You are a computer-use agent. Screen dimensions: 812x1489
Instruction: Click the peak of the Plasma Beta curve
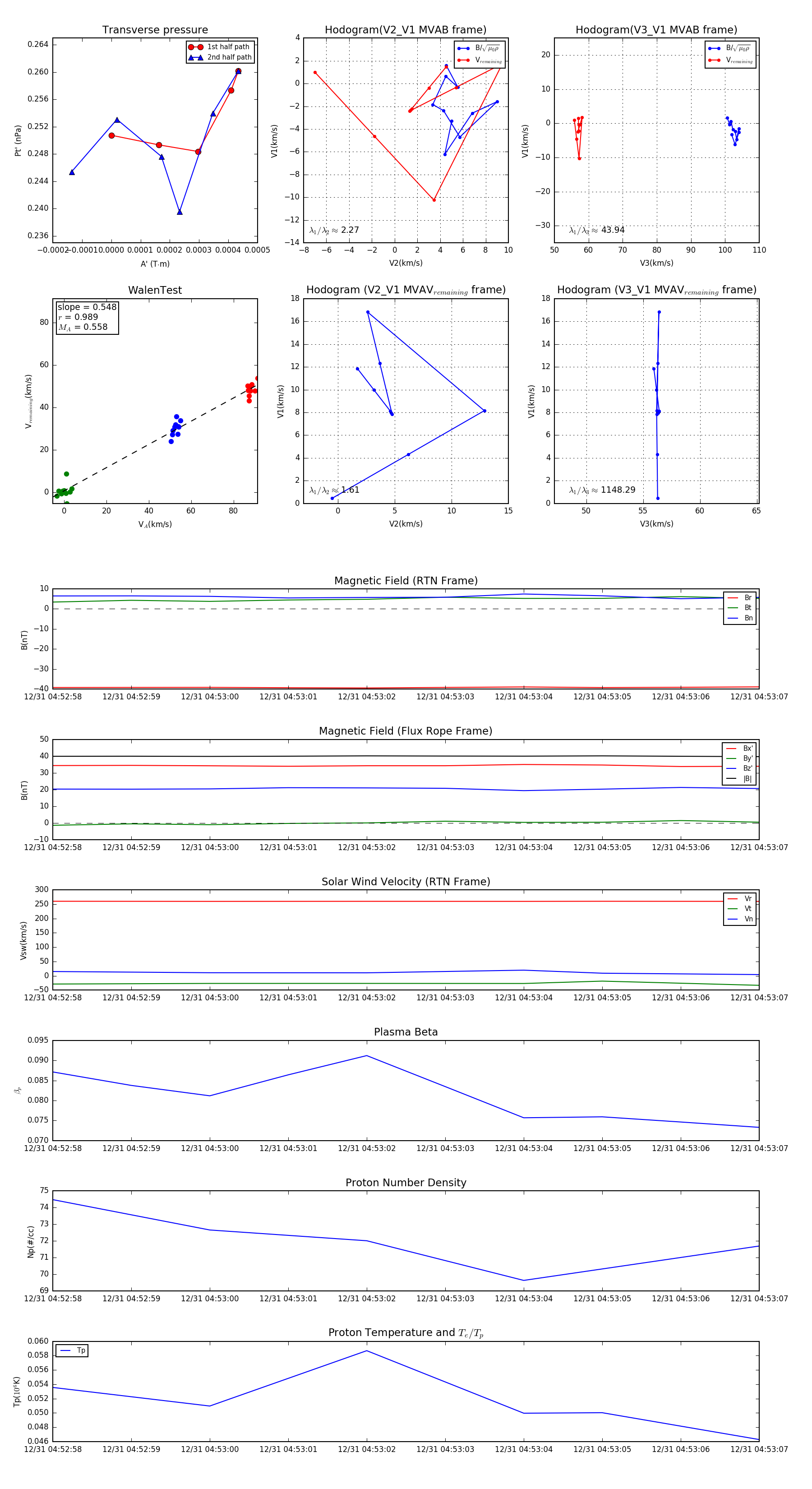point(366,1056)
